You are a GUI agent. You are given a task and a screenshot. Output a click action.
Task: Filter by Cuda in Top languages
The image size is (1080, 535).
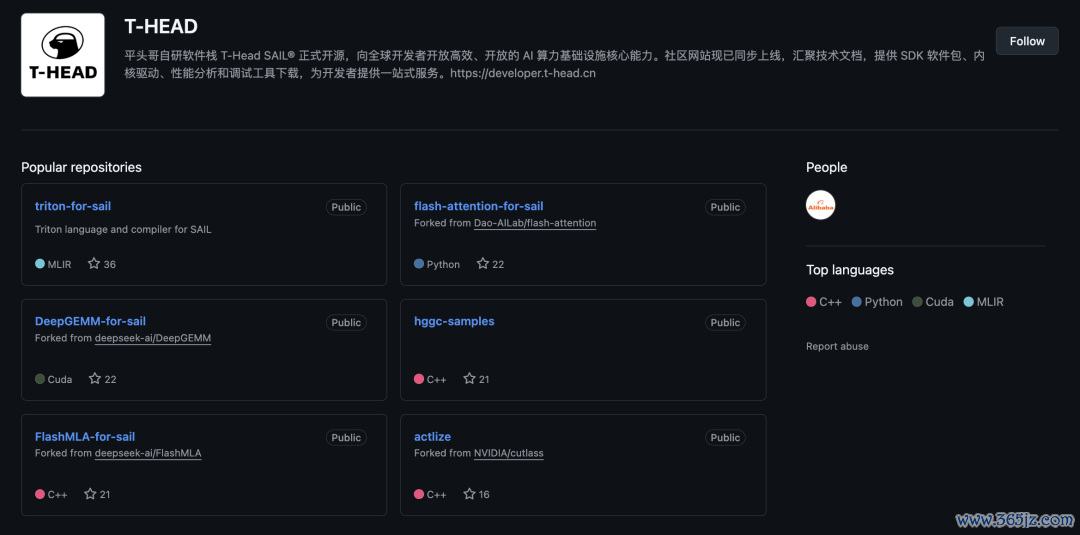click(x=933, y=302)
